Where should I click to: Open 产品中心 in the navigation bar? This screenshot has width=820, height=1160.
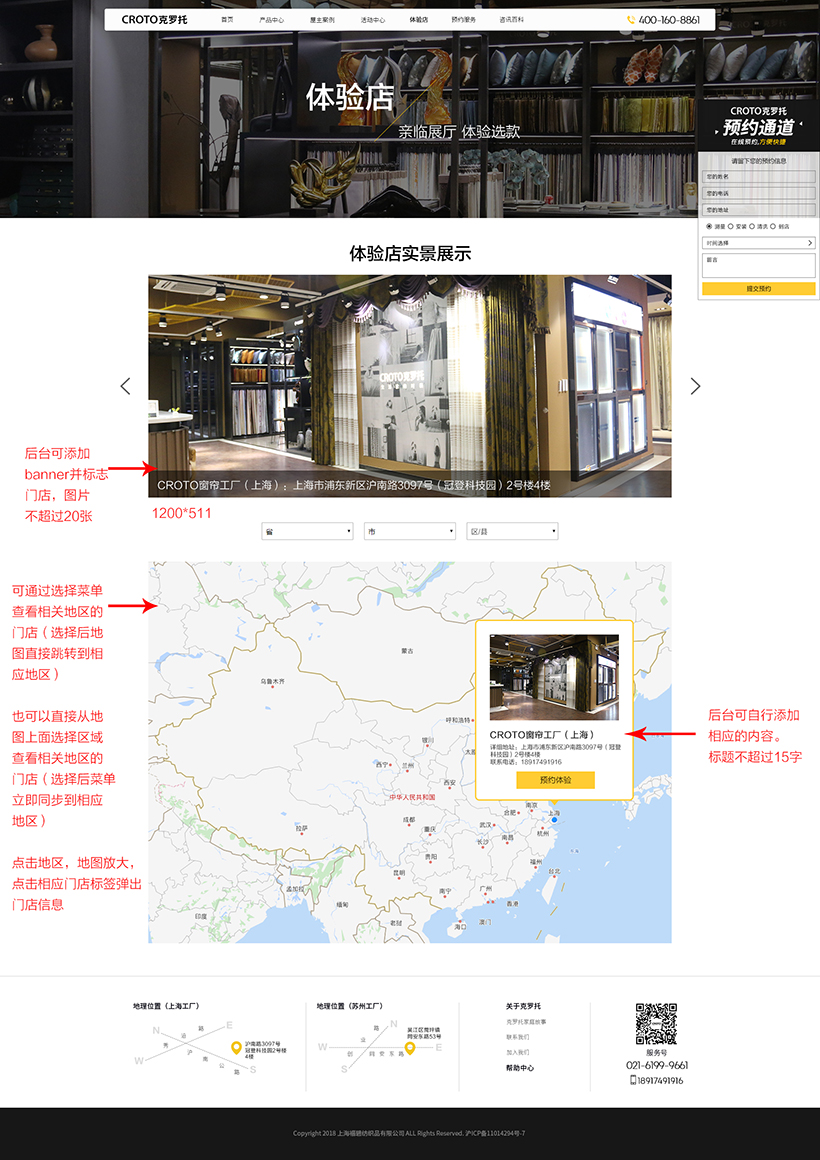click(x=272, y=20)
